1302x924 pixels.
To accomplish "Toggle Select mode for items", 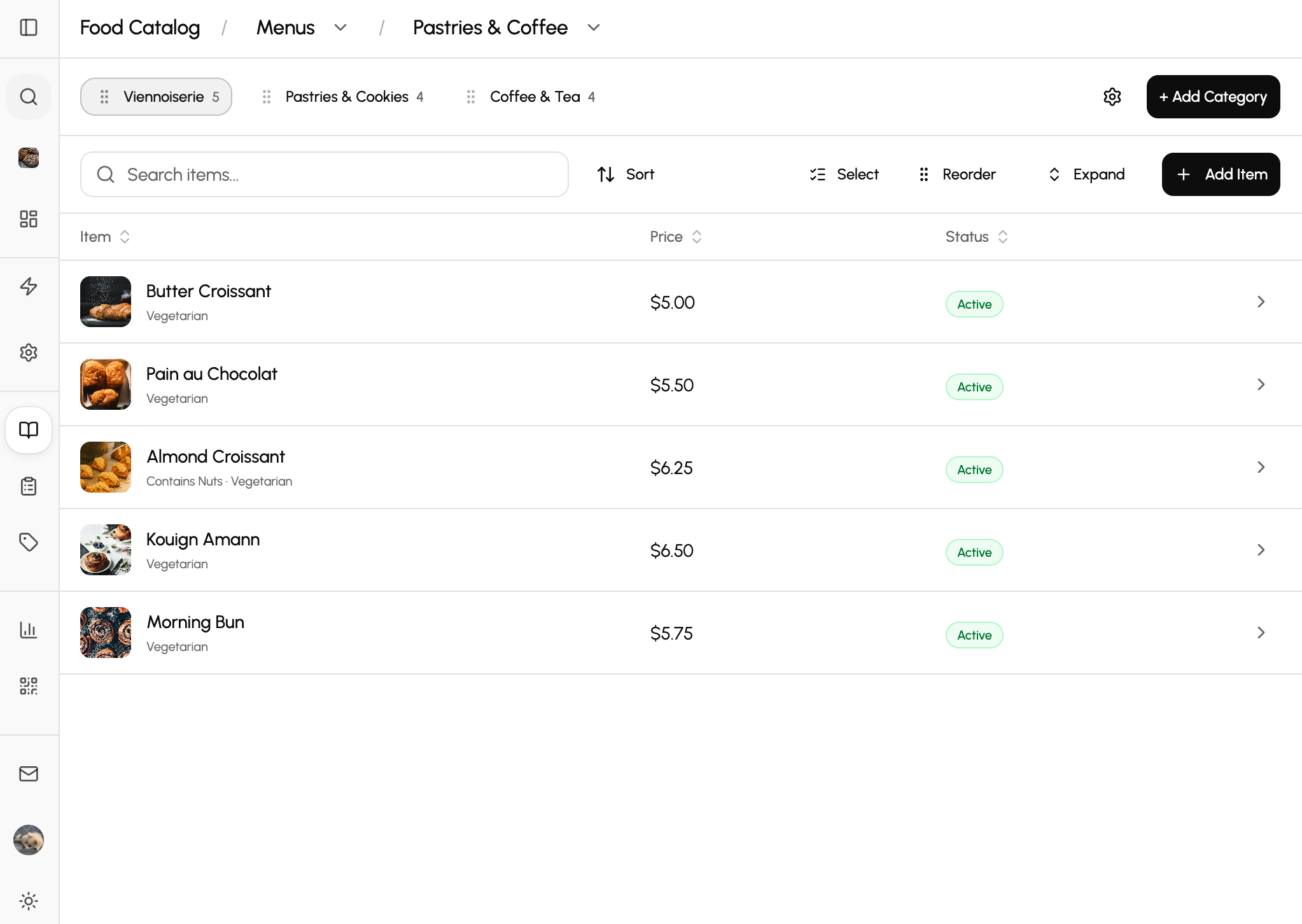I will (x=844, y=174).
